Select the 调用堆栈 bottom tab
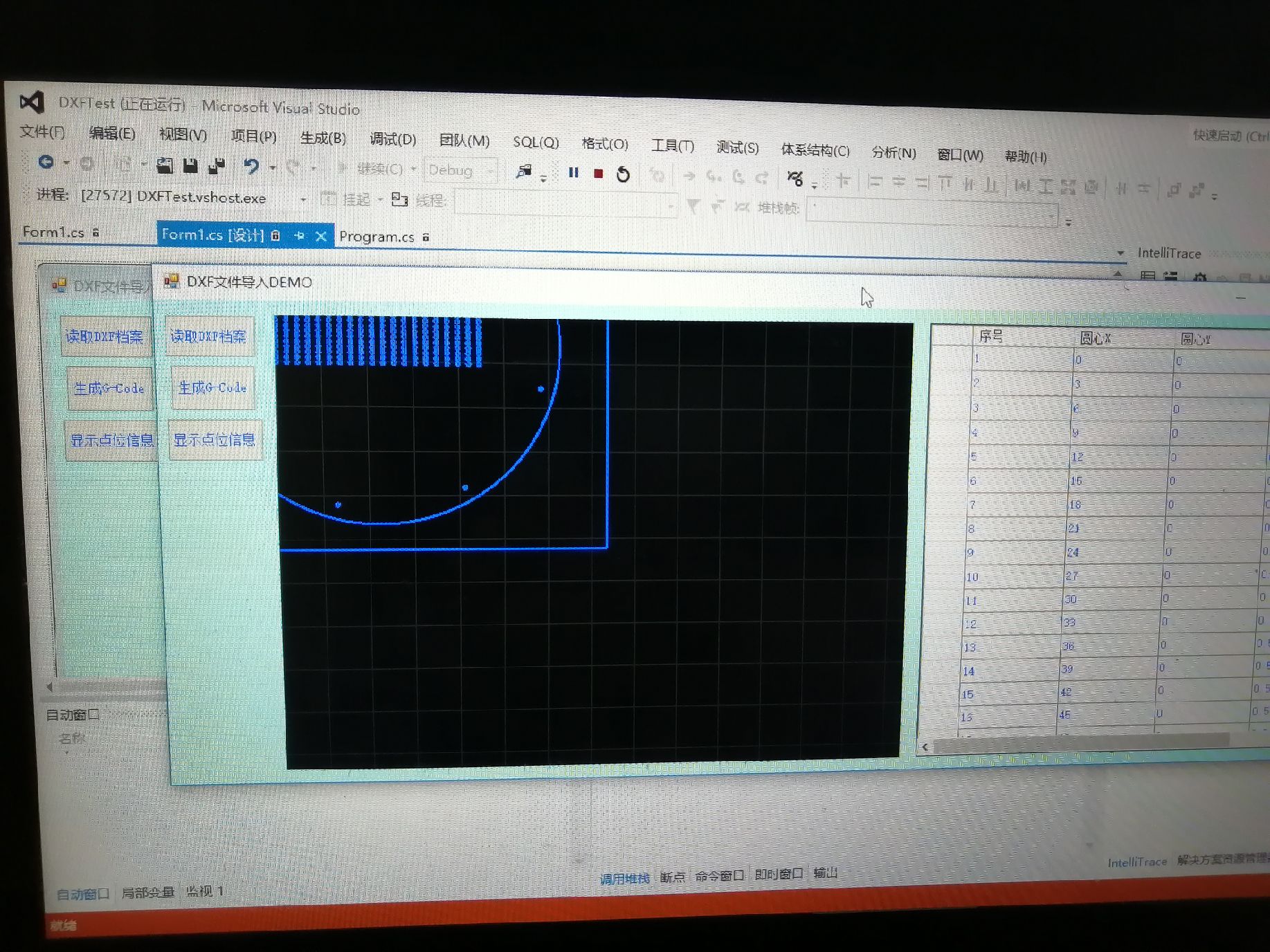The image size is (1270, 952). point(624,879)
